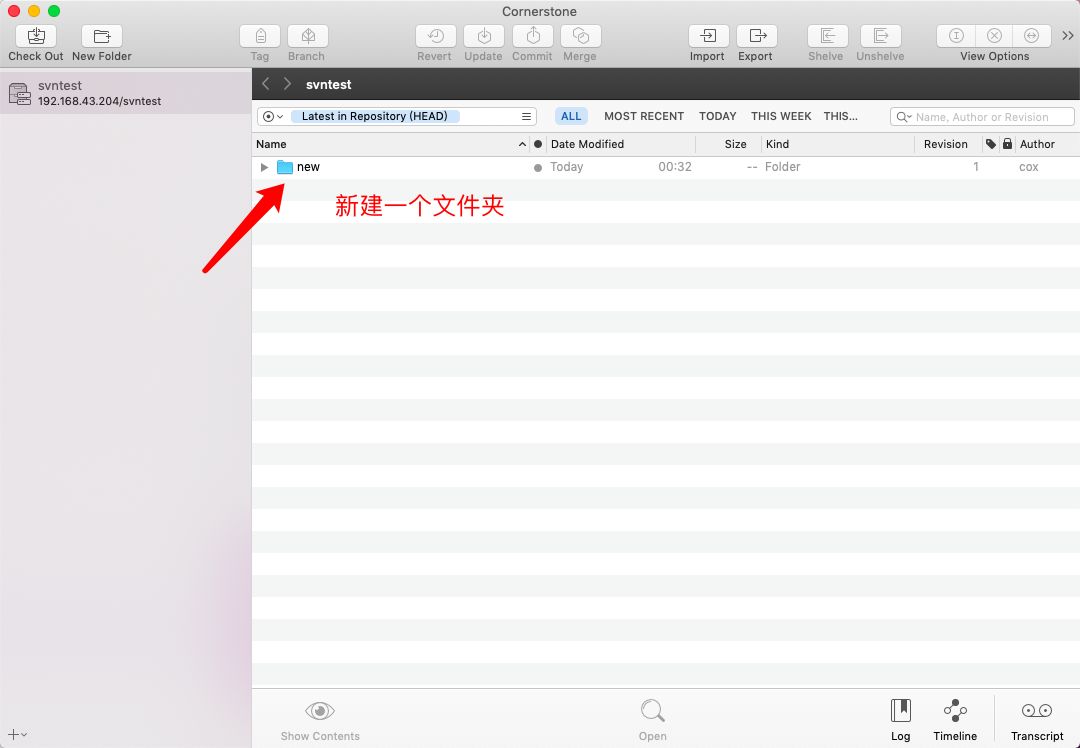Select the new folder icon
The height and width of the screenshot is (748, 1080).
coord(285,167)
